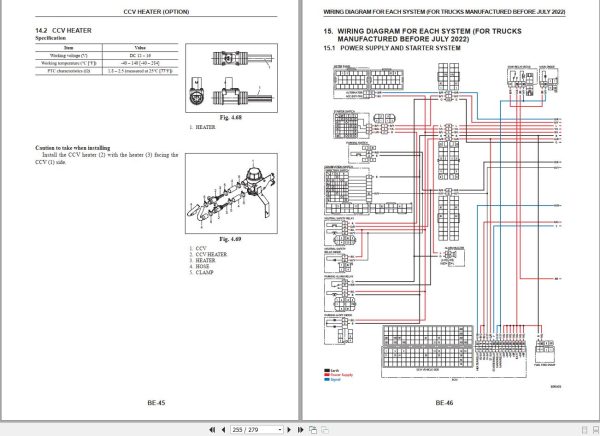Select the Specification subheading
This screenshot has width=600, height=436.
tap(51, 38)
